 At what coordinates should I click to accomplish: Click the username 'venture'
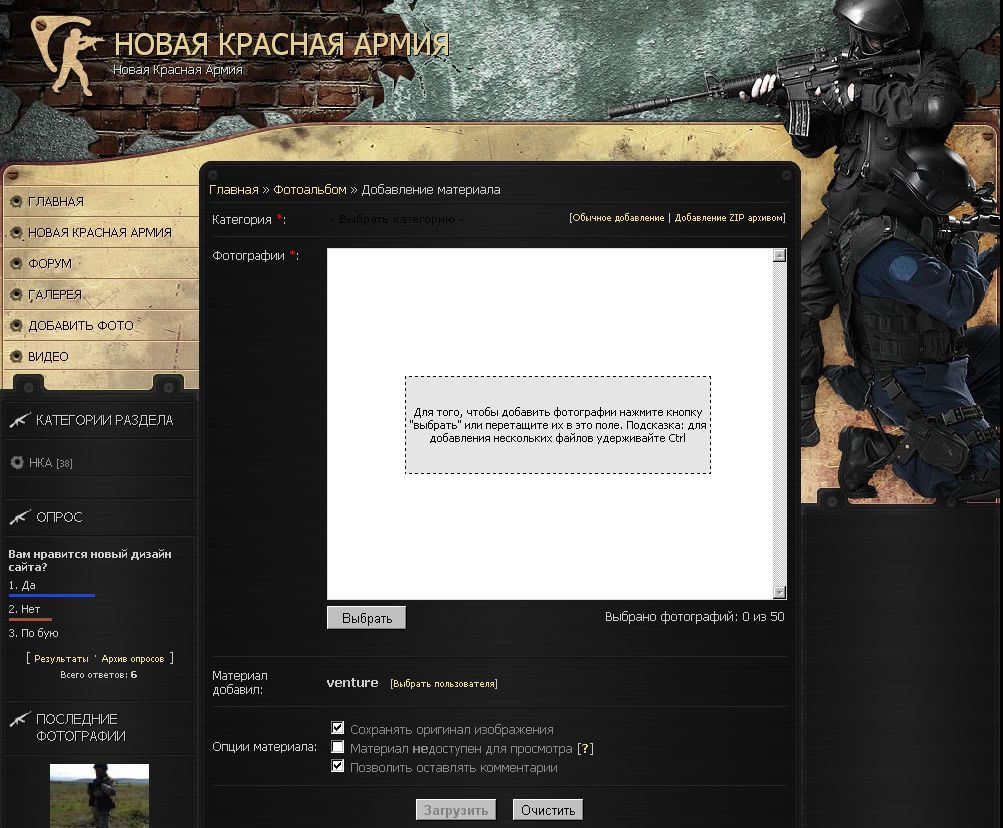(352, 683)
